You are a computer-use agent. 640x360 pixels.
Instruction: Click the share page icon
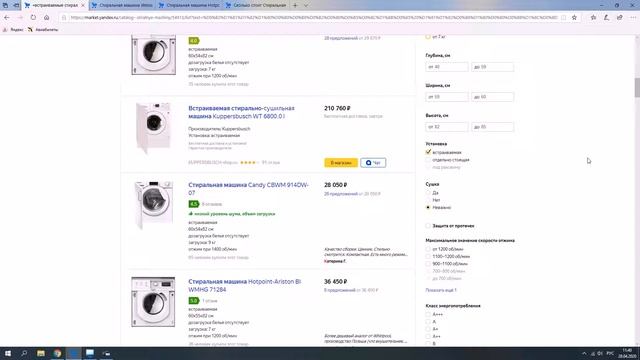(x=620, y=18)
